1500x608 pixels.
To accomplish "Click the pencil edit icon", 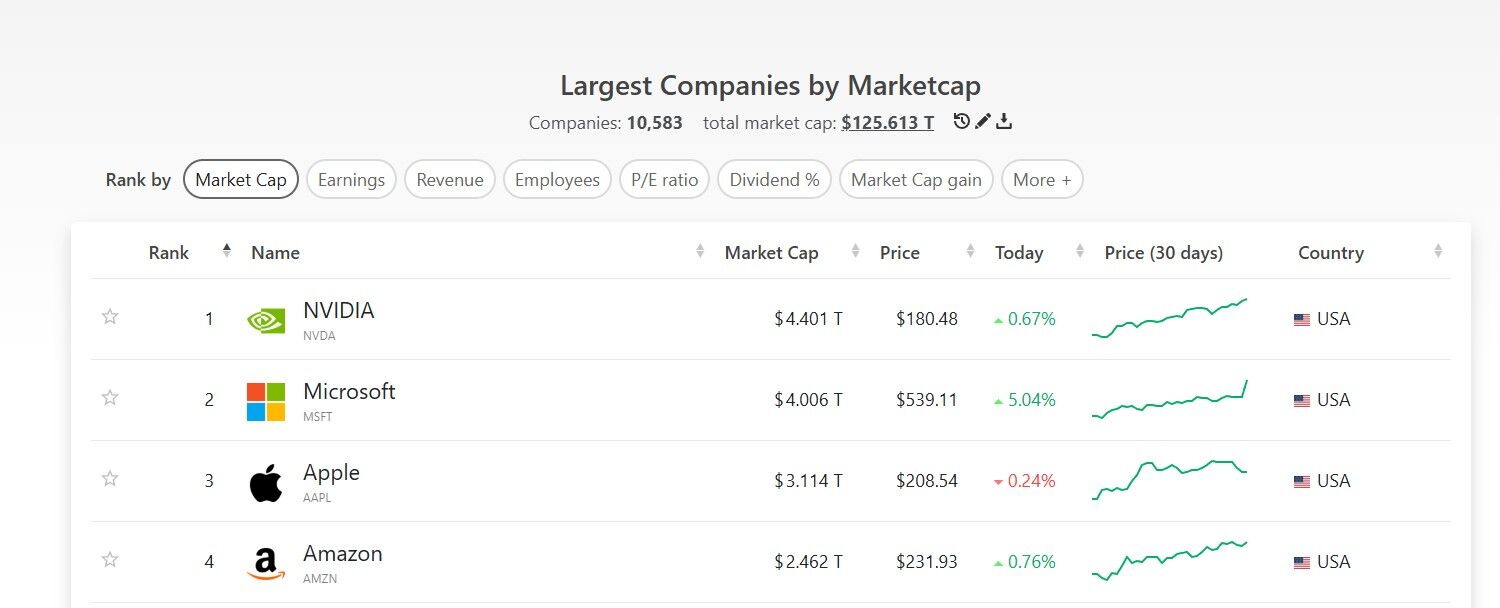I will pos(983,122).
